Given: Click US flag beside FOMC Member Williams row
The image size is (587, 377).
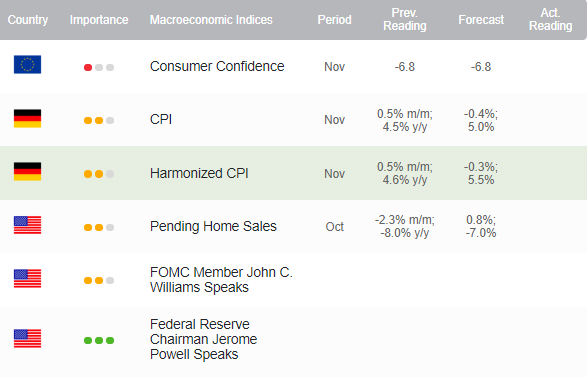Looking at the screenshot, I should 27,279.
